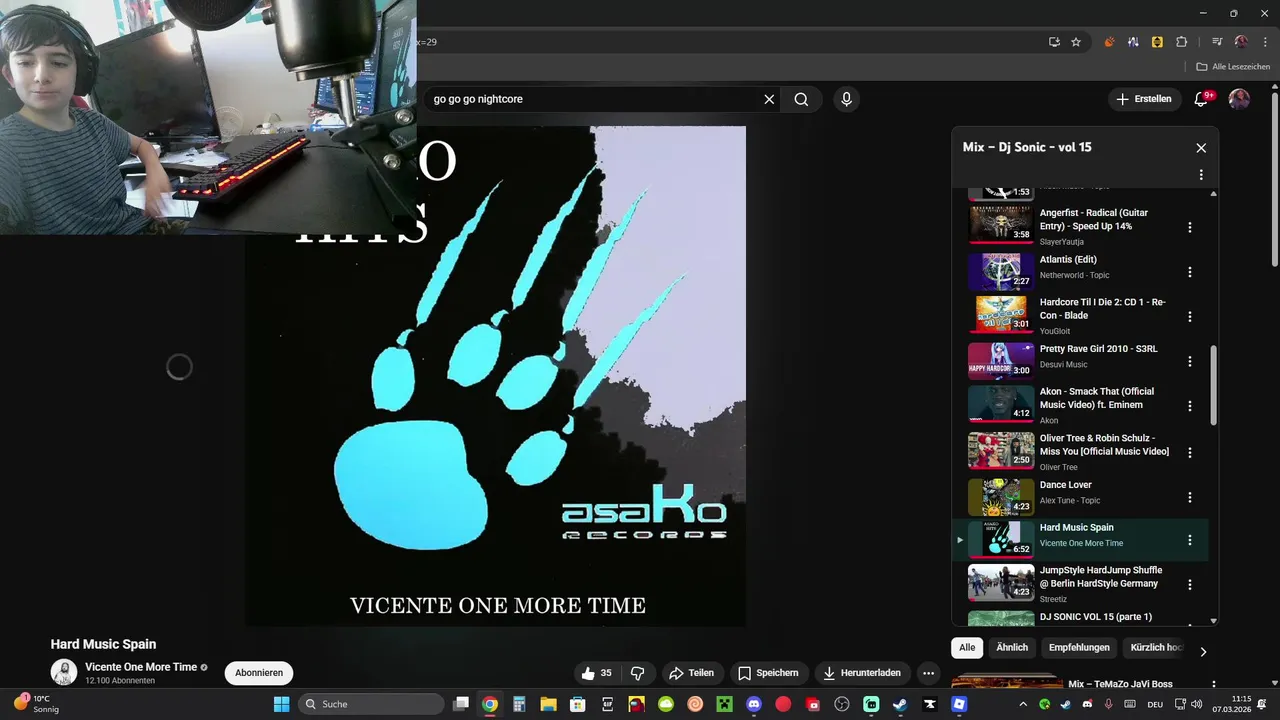Open Alle Lesezeichen bookmarks folder
The height and width of the screenshot is (720, 1280).
click(1233, 67)
